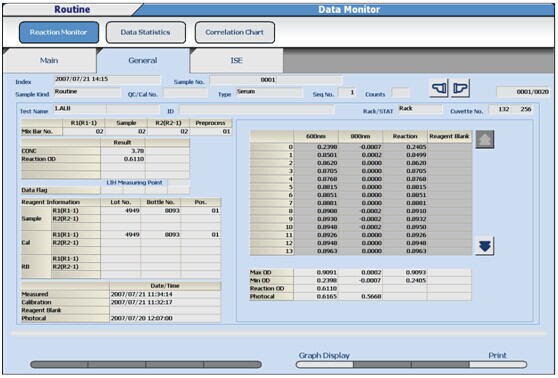Click point 13 row number

272,251
